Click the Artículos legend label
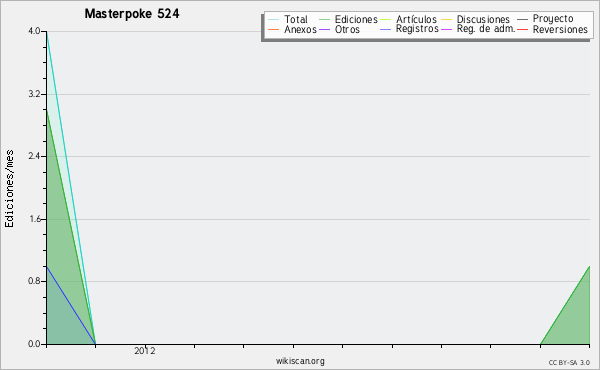This screenshot has height=370, width=600. click(x=416, y=19)
